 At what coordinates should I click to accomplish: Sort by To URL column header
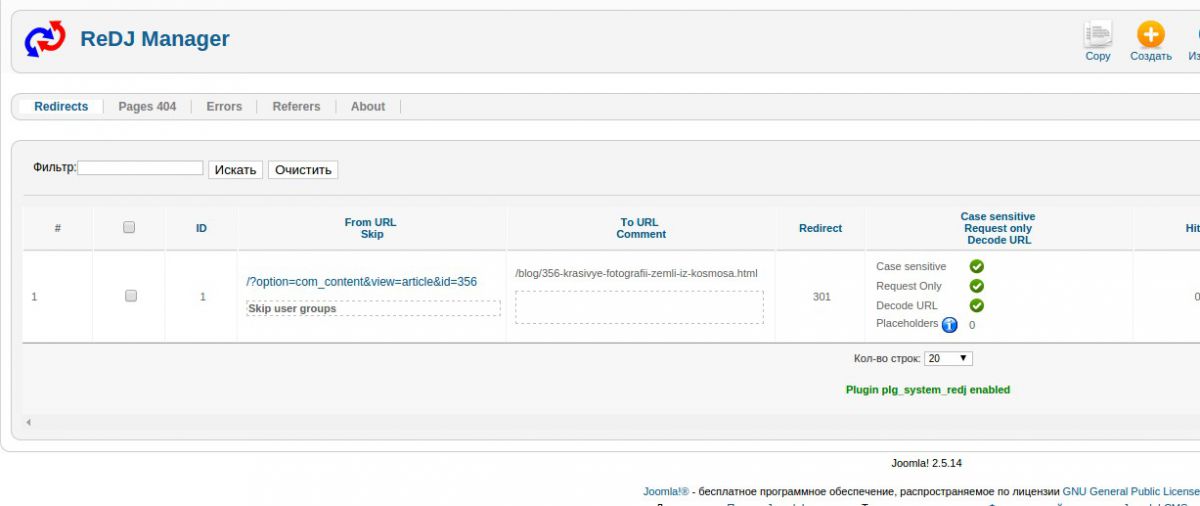[640, 222]
